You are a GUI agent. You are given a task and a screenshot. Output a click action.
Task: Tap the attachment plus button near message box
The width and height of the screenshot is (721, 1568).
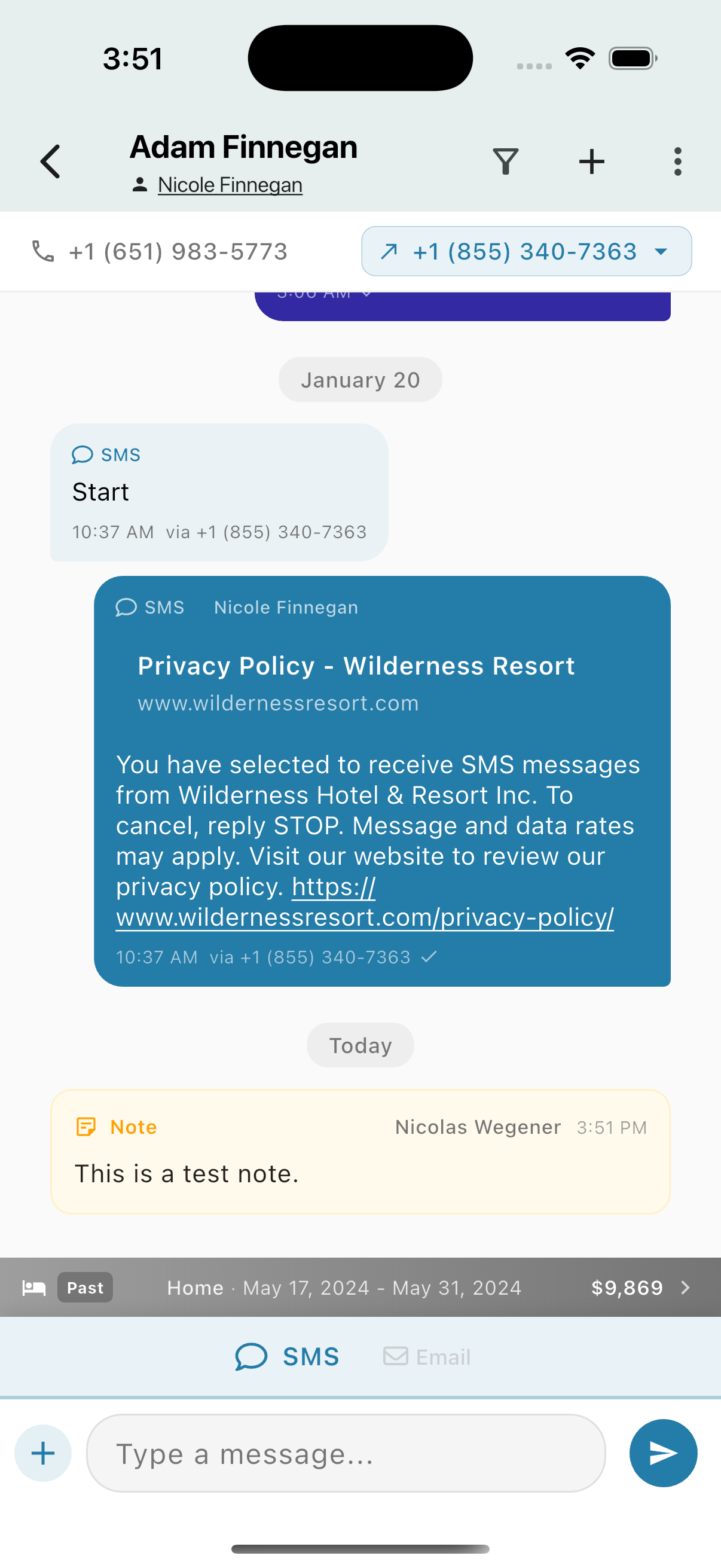click(x=43, y=1453)
